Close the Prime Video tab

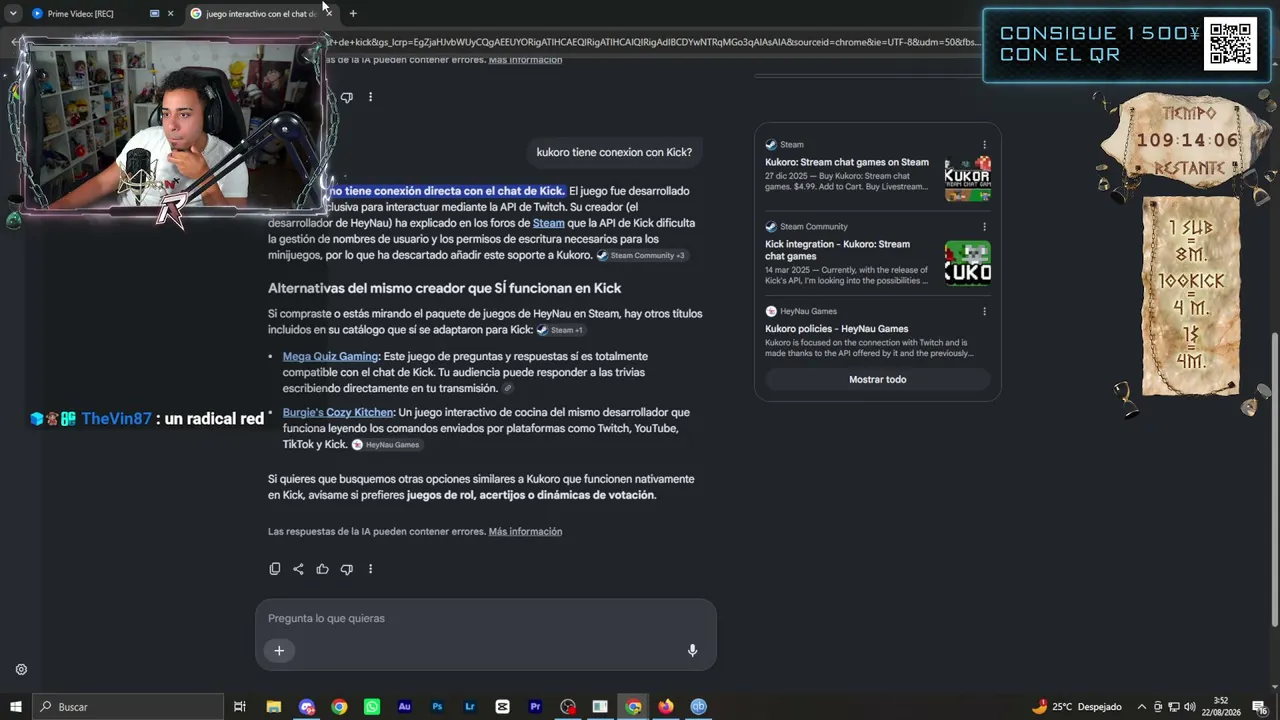tap(170, 14)
